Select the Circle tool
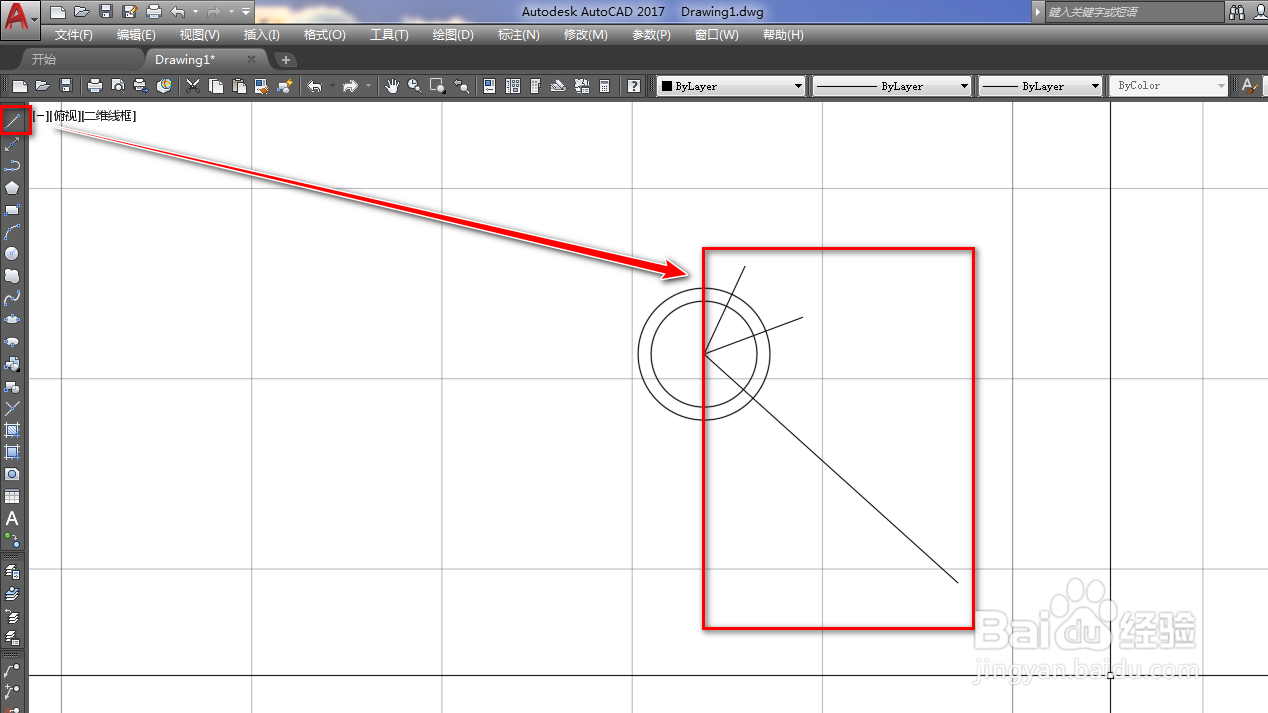Image resolution: width=1268 pixels, height=713 pixels. 13,253
